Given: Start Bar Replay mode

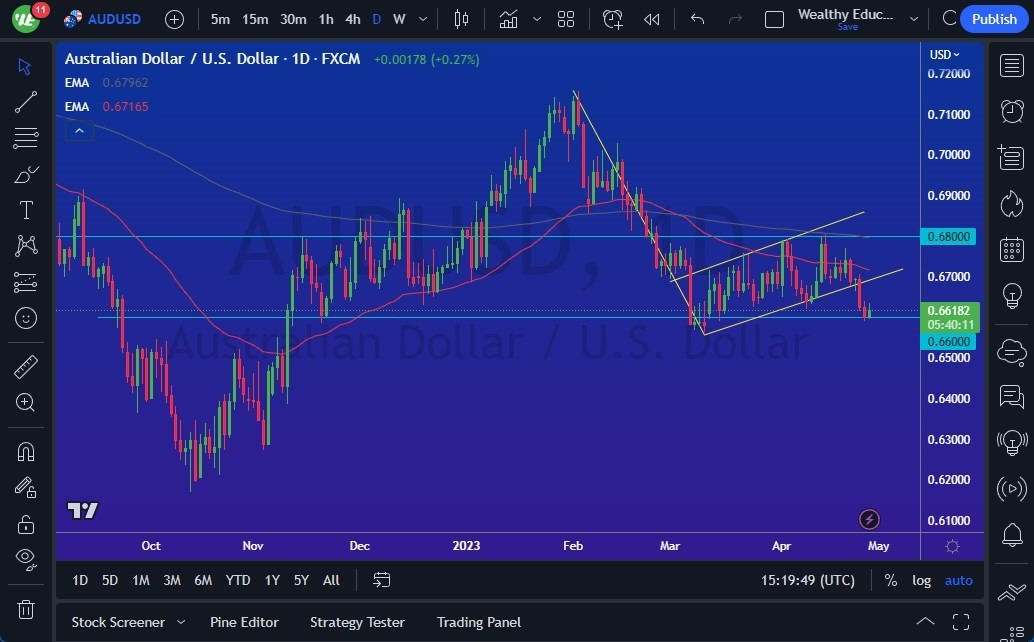Looking at the screenshot, I should [651, 19].
